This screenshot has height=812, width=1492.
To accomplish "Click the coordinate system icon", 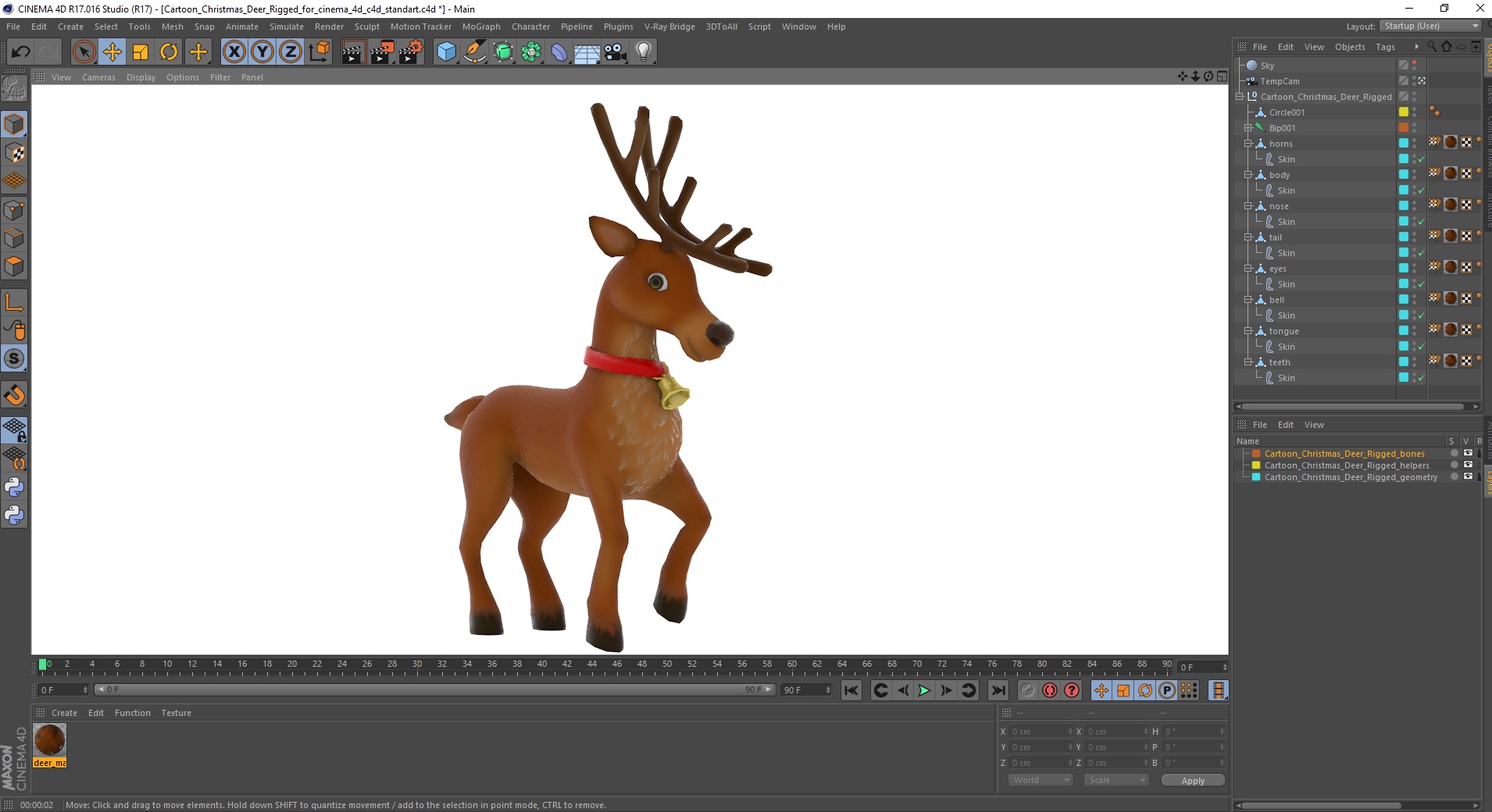I will (319, 52).
